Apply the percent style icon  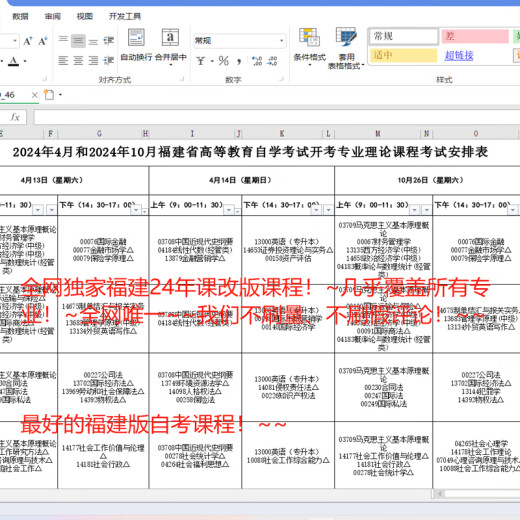click(224, 61)
